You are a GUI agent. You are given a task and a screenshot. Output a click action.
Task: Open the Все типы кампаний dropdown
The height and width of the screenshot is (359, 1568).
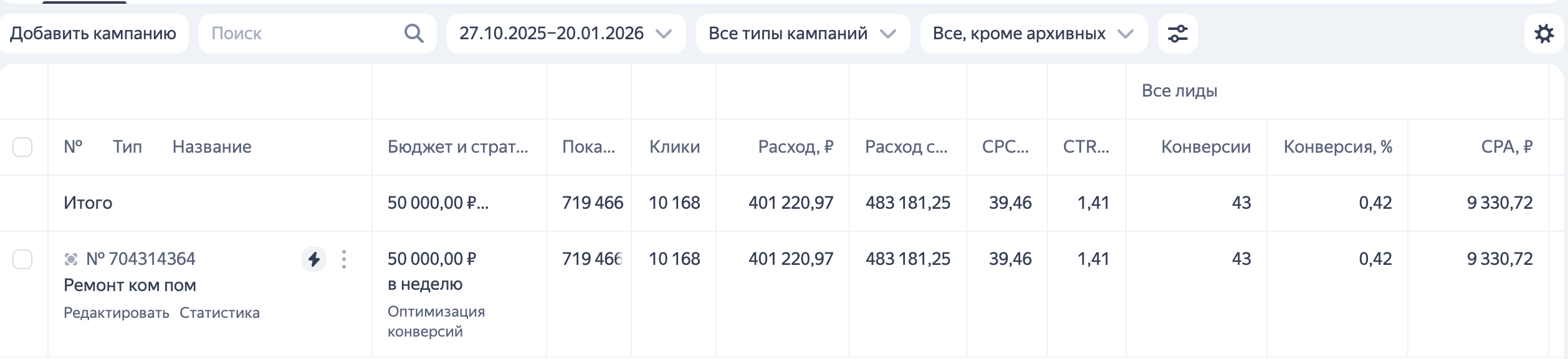tap(802, 34)
